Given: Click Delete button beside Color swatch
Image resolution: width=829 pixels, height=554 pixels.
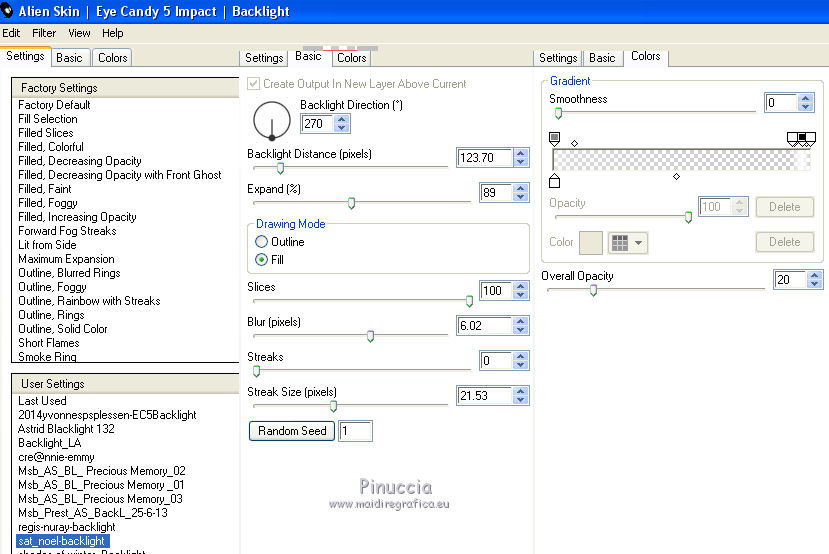Looking at the screenshot, I should pyautogui.click(x=785, y=242).
